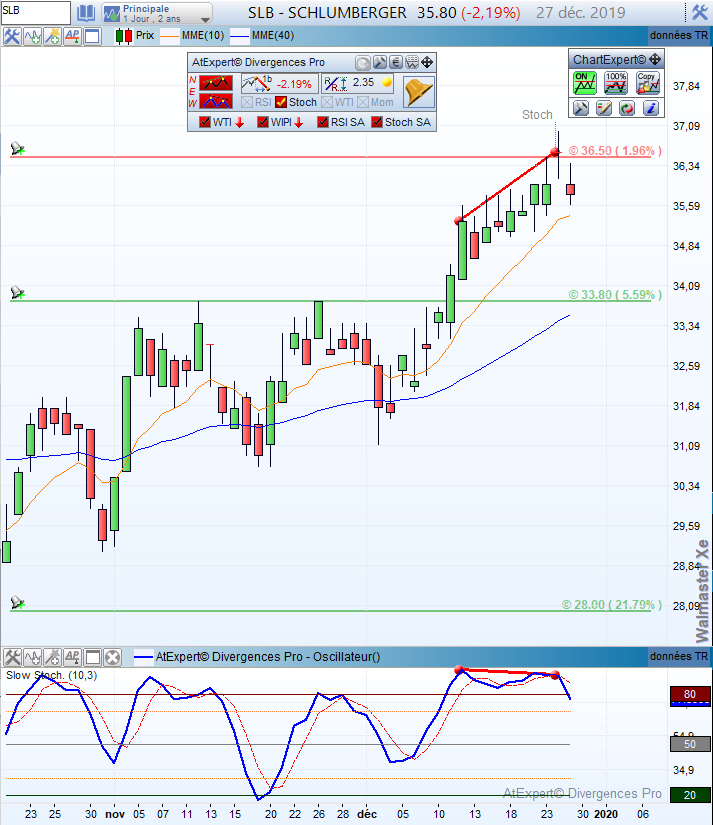Click the SLB ticker input field
The image size is (713, 825).
pyautogui.click(x=35, y=13)
